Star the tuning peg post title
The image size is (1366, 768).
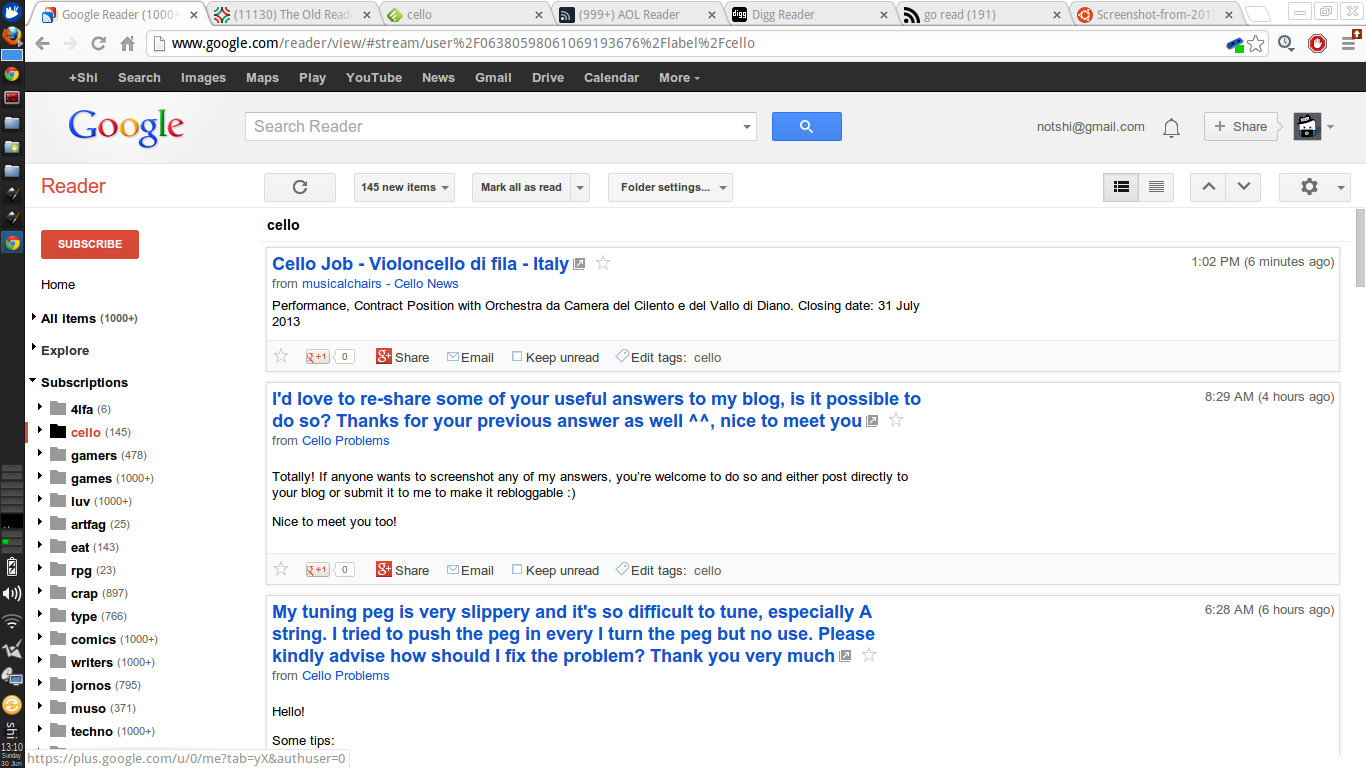tap(869, 655)
